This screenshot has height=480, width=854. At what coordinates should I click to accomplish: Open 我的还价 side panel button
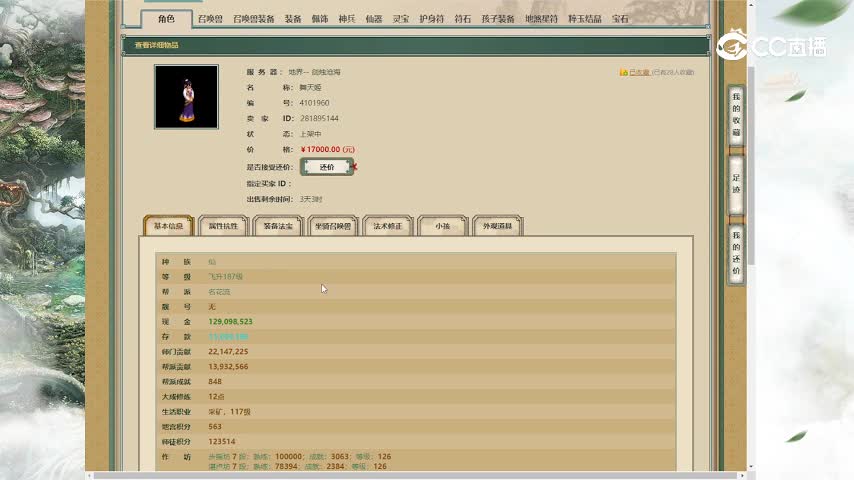736,253
